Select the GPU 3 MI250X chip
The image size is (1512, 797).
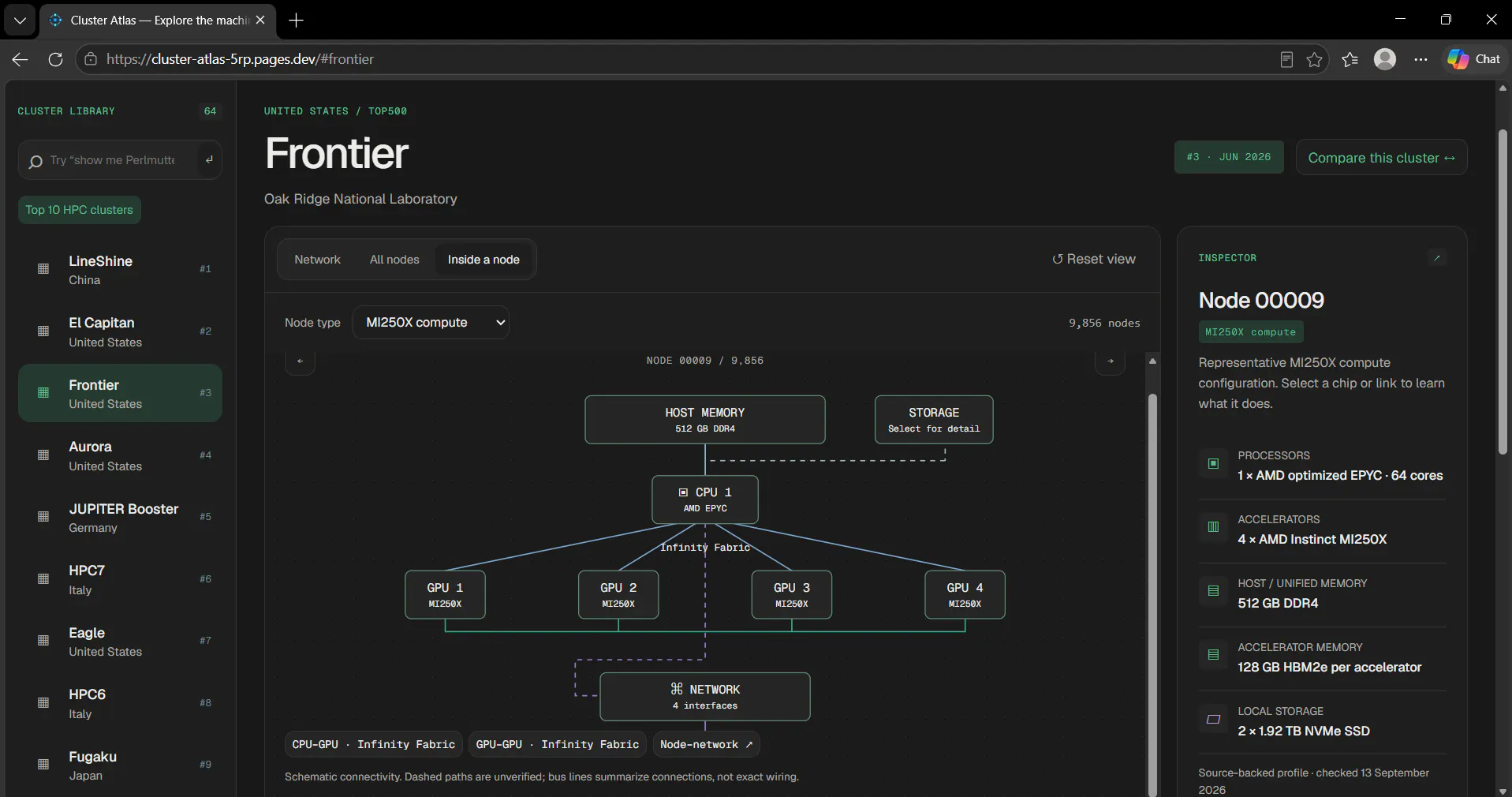pyautogui.click(x=792, y=595)
